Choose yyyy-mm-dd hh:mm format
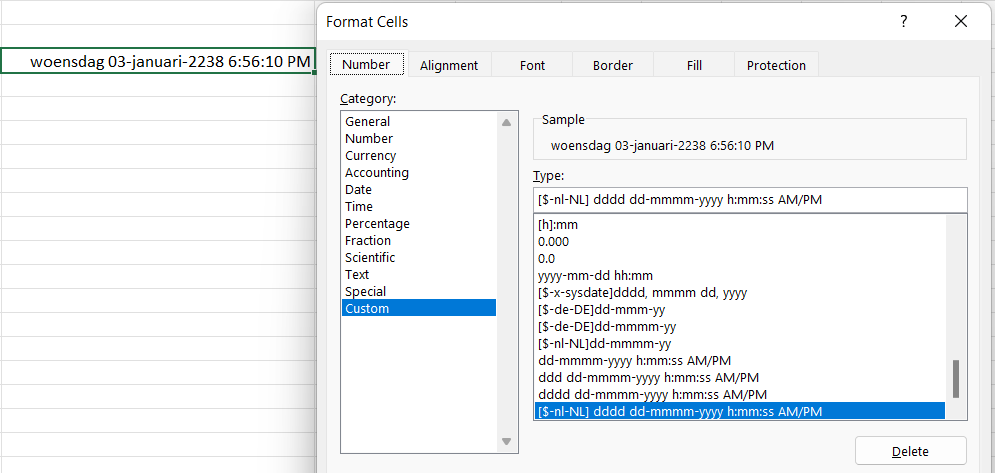Screen dimensions: 995x473 click(594, 276)
